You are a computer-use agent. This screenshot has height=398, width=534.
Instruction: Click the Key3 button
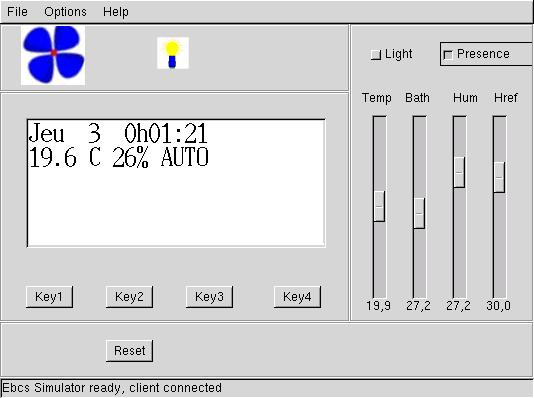pos(209,297)
